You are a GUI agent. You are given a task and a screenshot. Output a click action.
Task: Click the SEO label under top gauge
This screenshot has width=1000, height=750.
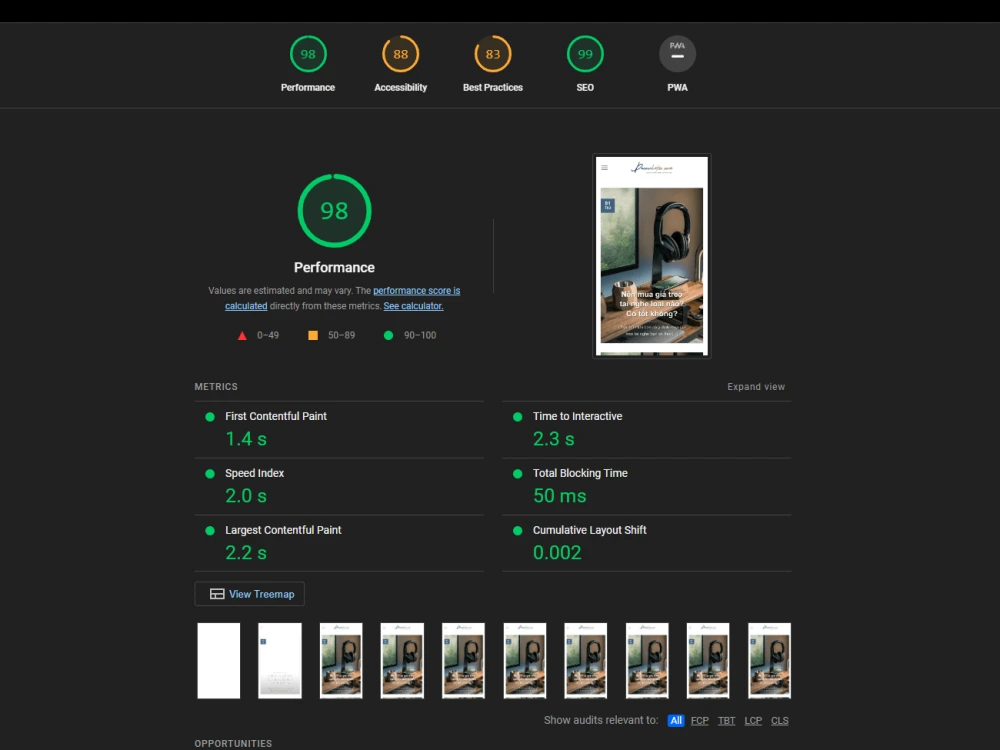point(585,87)
